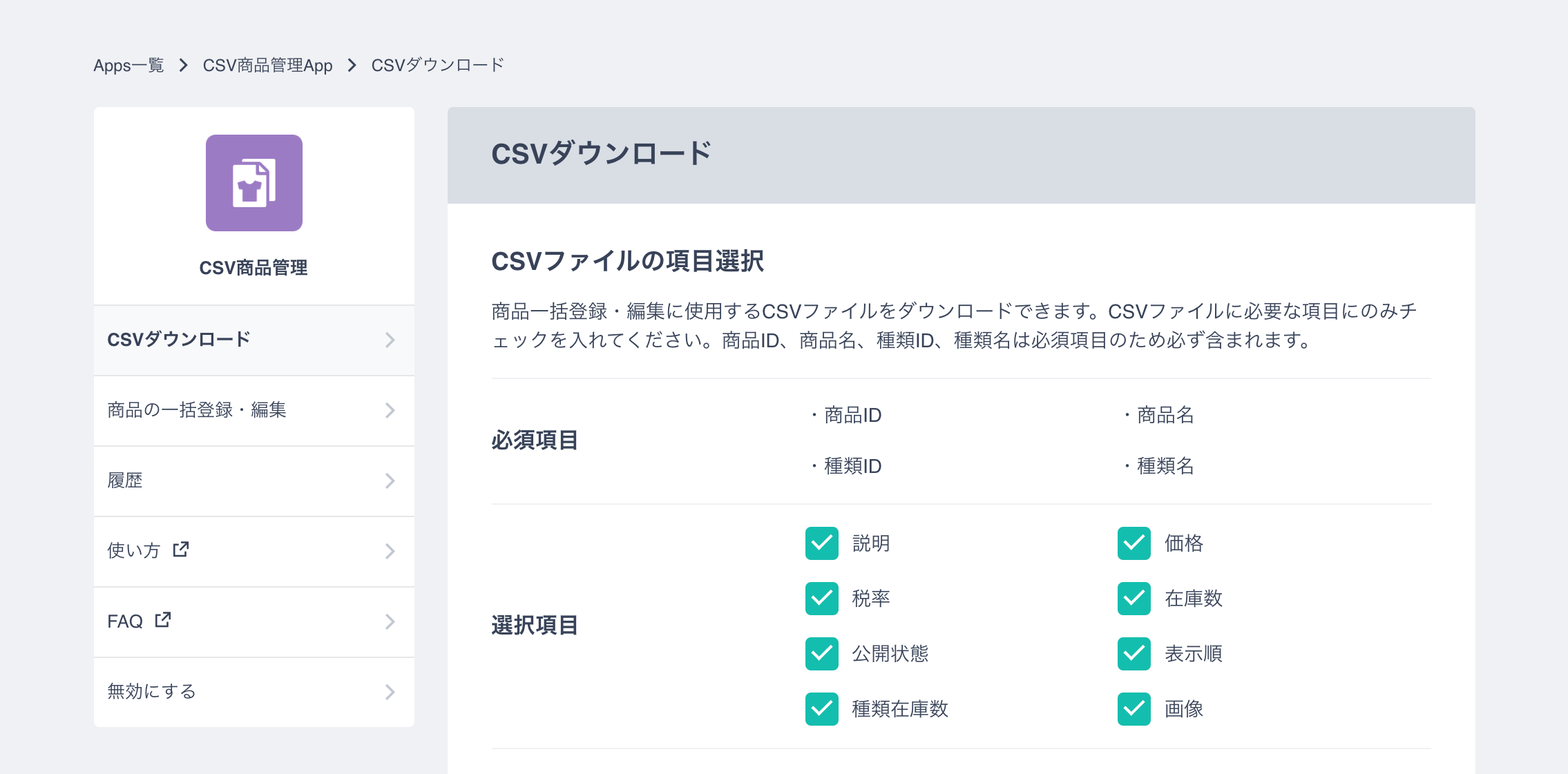Open CSV商品管理App breadcrumb link
Viewport: 1568px width, 774px height.
point(267,66)
